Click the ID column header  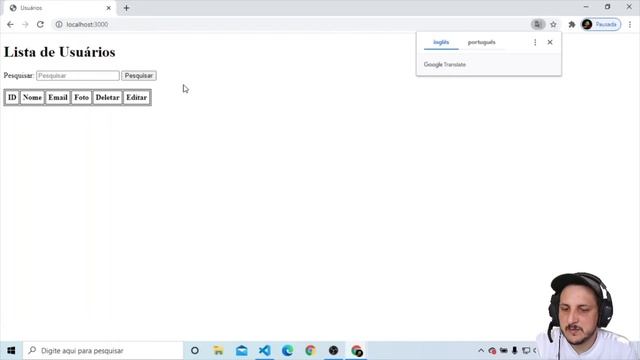pos(12,98)
